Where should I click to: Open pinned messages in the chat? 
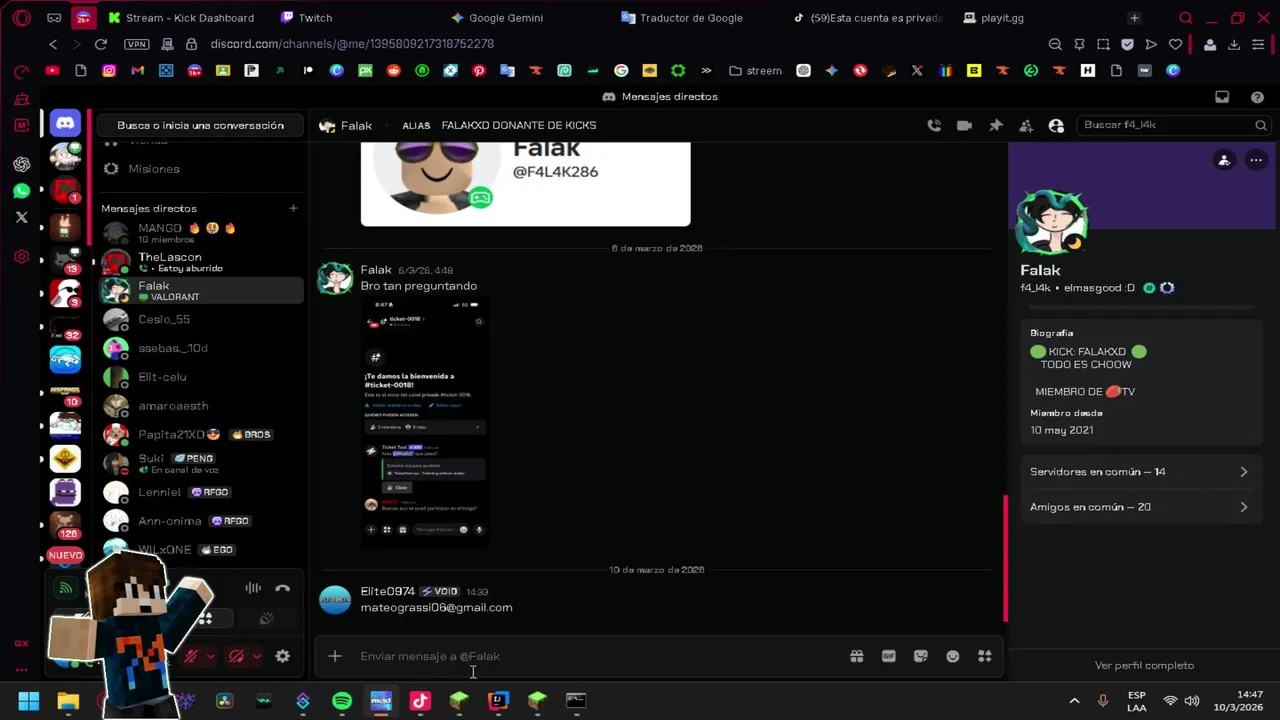coord(995,125)
